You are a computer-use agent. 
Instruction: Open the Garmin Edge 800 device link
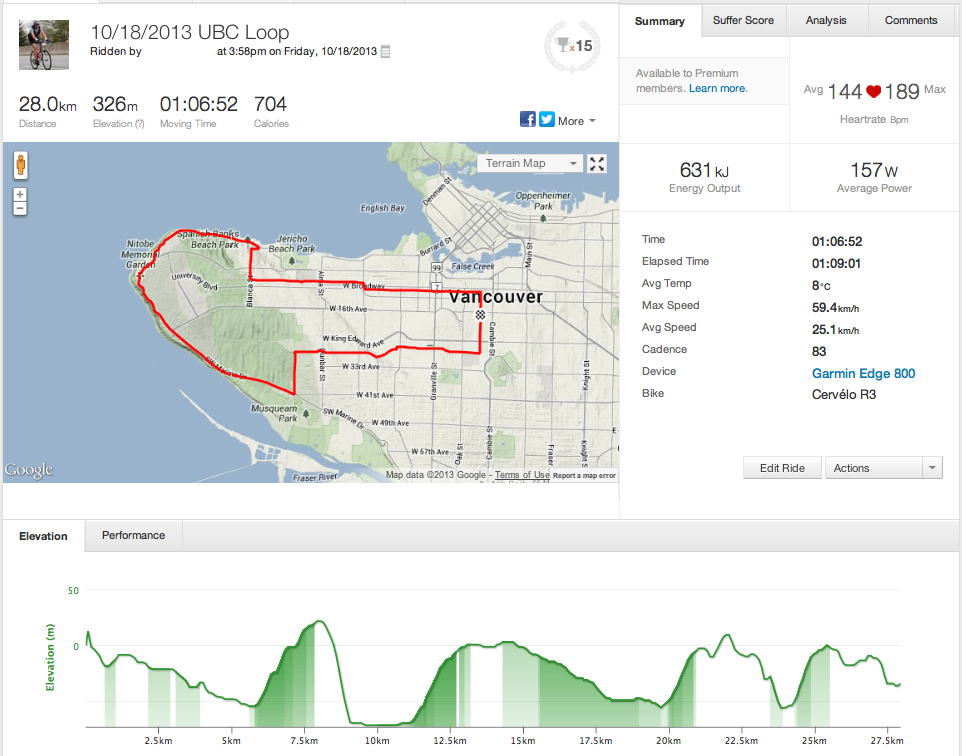click(863, 373)
